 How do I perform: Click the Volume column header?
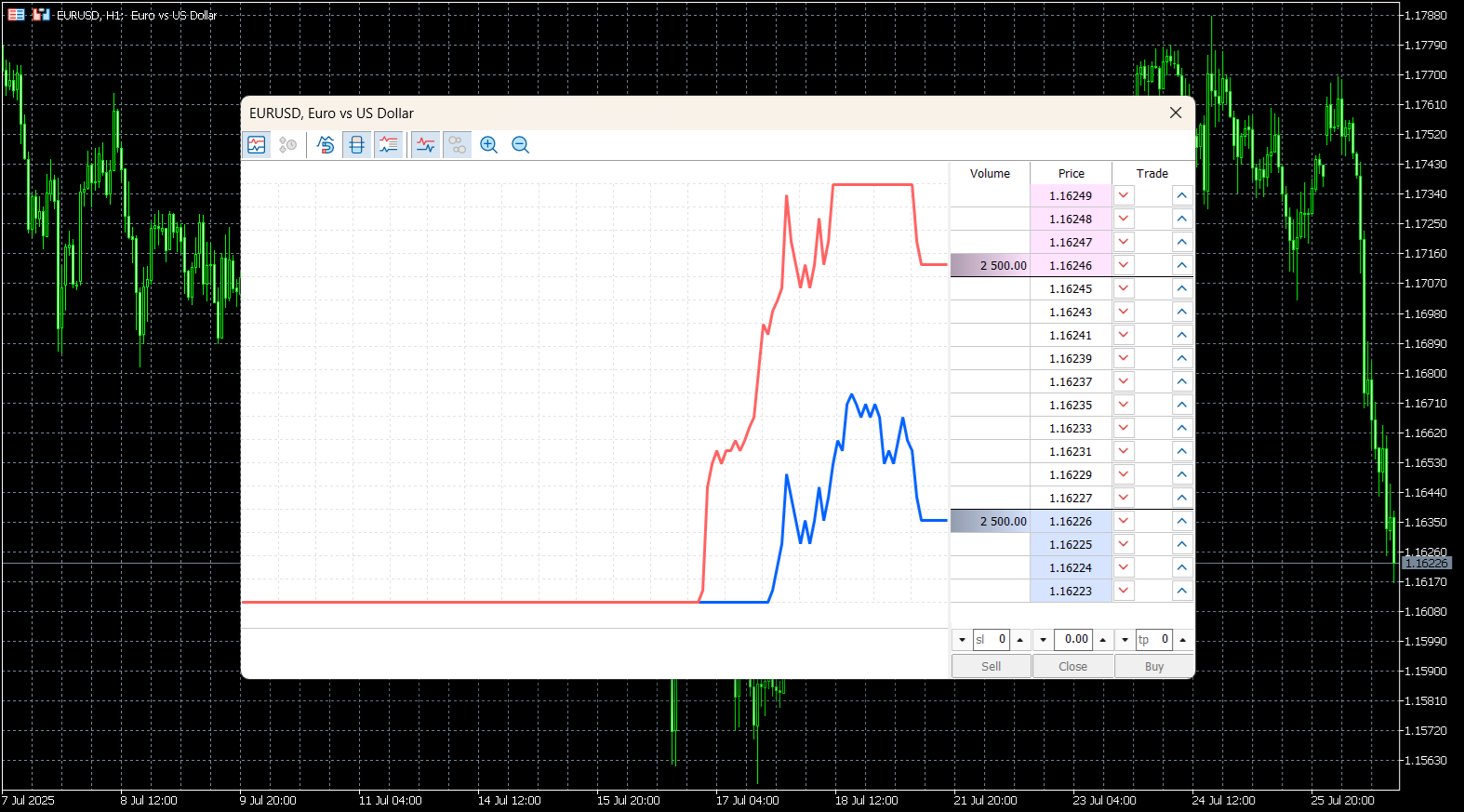tap(990, 173)
